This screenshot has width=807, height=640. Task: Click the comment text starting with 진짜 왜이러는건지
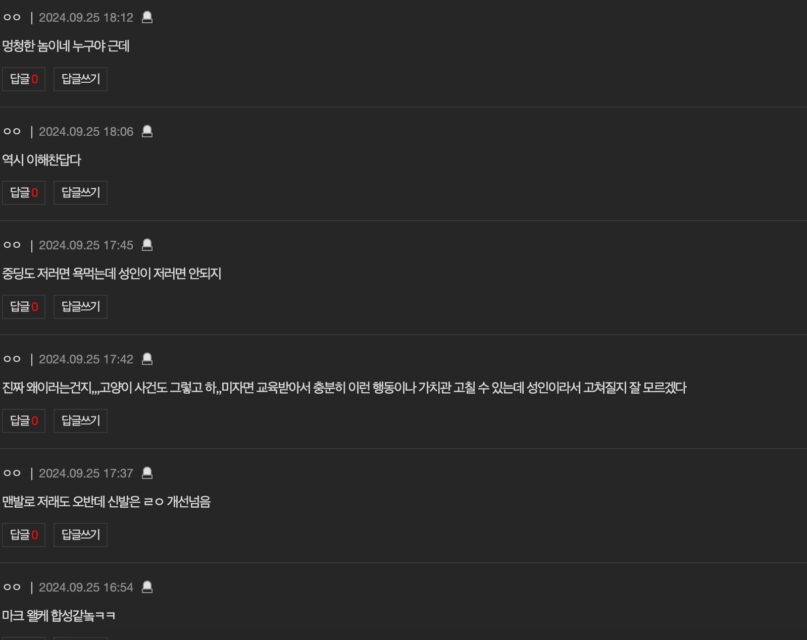coord(344,388)
